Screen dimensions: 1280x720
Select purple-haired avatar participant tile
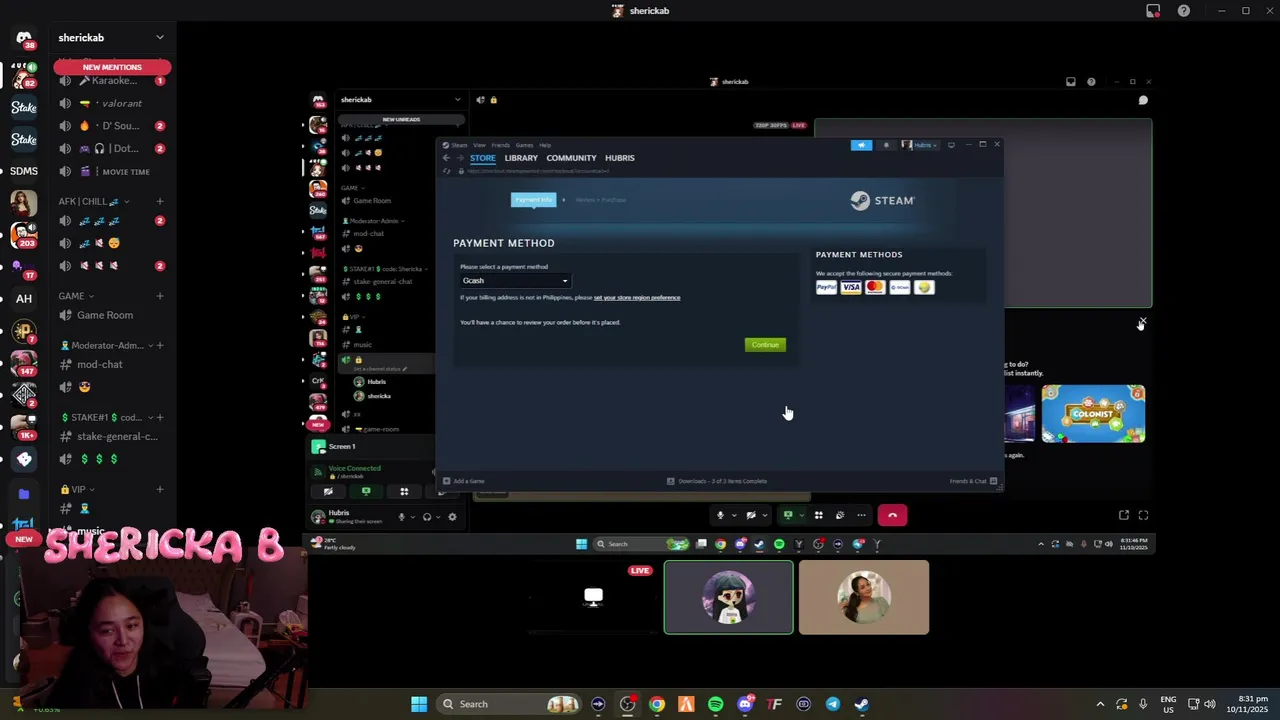(x=729, y=597)
